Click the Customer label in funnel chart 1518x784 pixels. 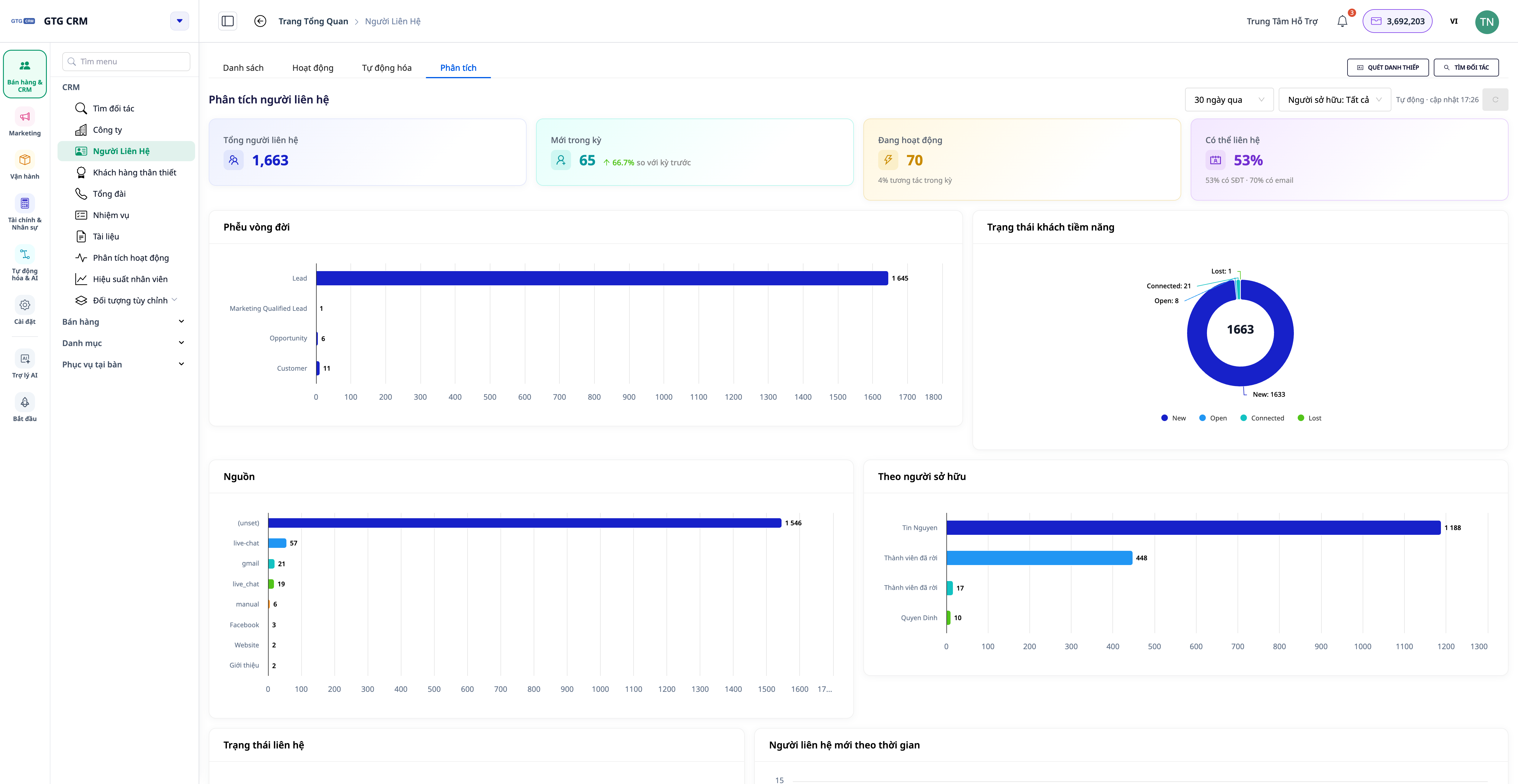click(x=292, y=369)
